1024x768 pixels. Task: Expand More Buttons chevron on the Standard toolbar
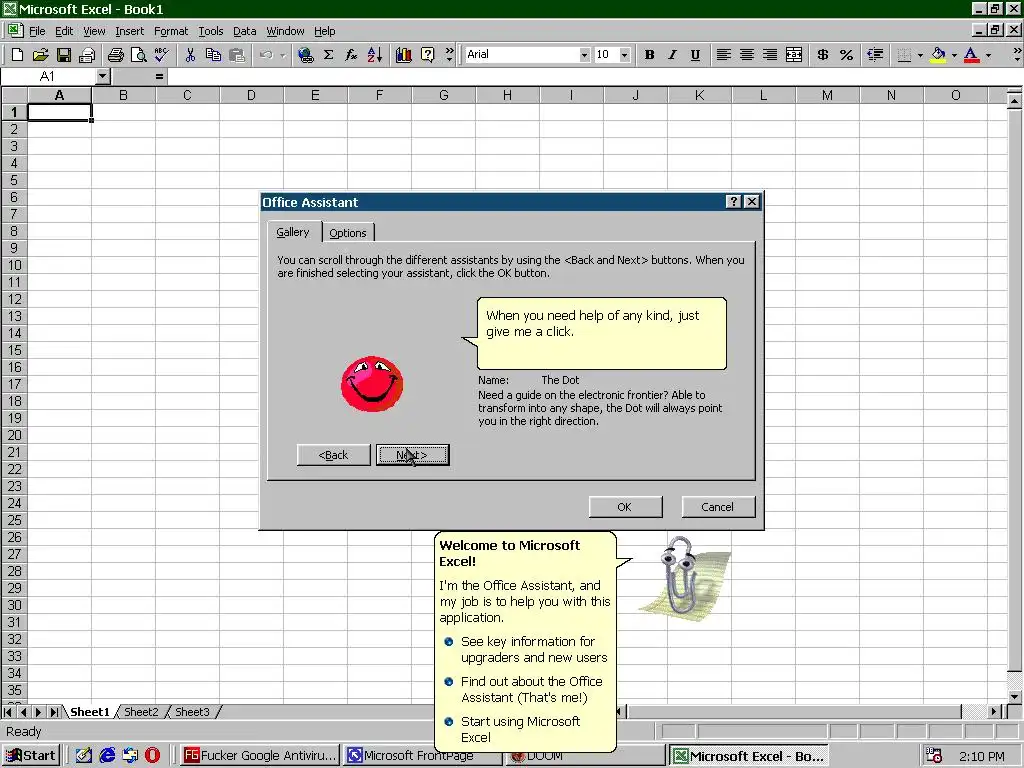point(449,55)
